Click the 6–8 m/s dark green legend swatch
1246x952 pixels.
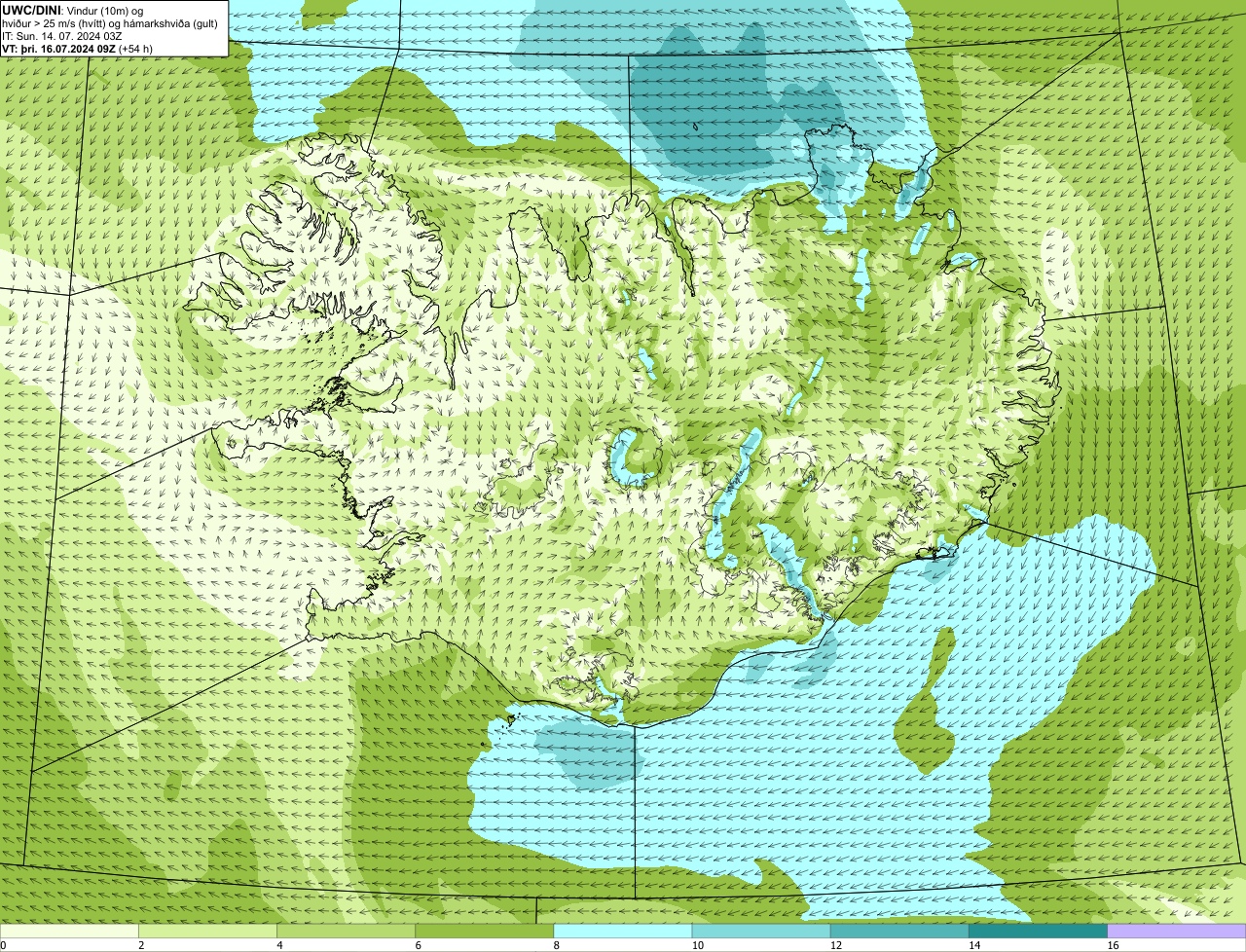[x=485, y=931]
